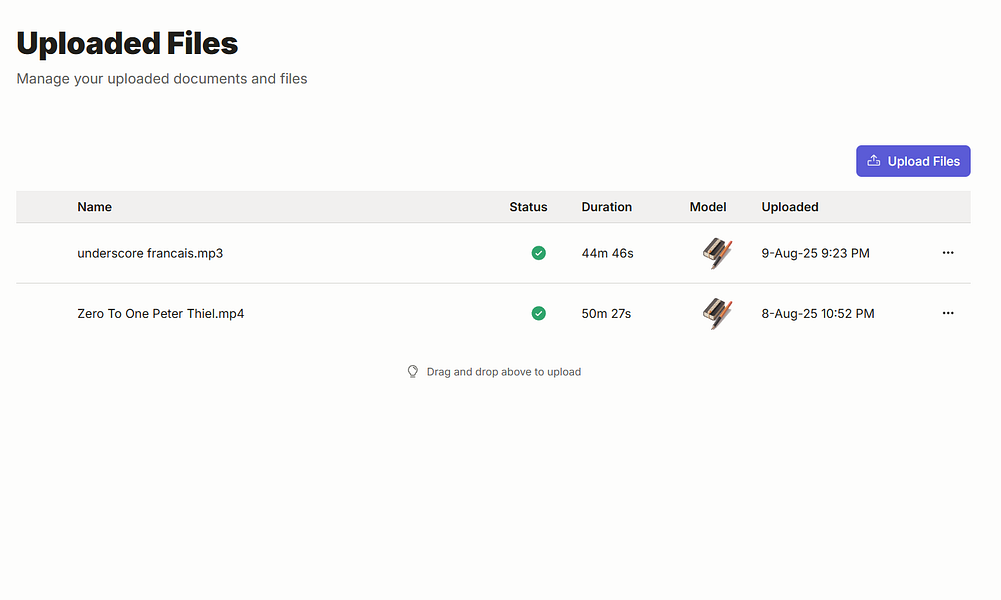Click the model notebook icon for Zero To One Peter Thiel.mp4
Image resolution: width=1001 pixels, height=600 pixels.
click(717, 313)
